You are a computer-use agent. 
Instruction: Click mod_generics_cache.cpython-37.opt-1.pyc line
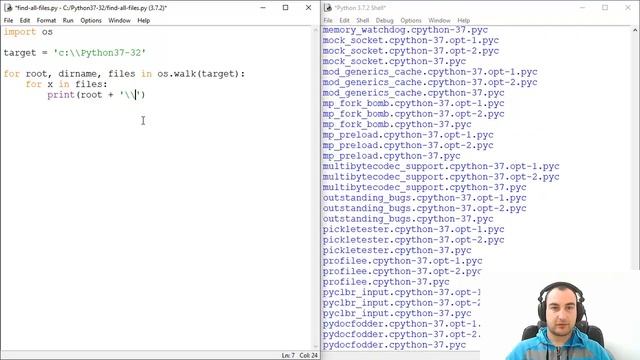click(x=430, y=72)
